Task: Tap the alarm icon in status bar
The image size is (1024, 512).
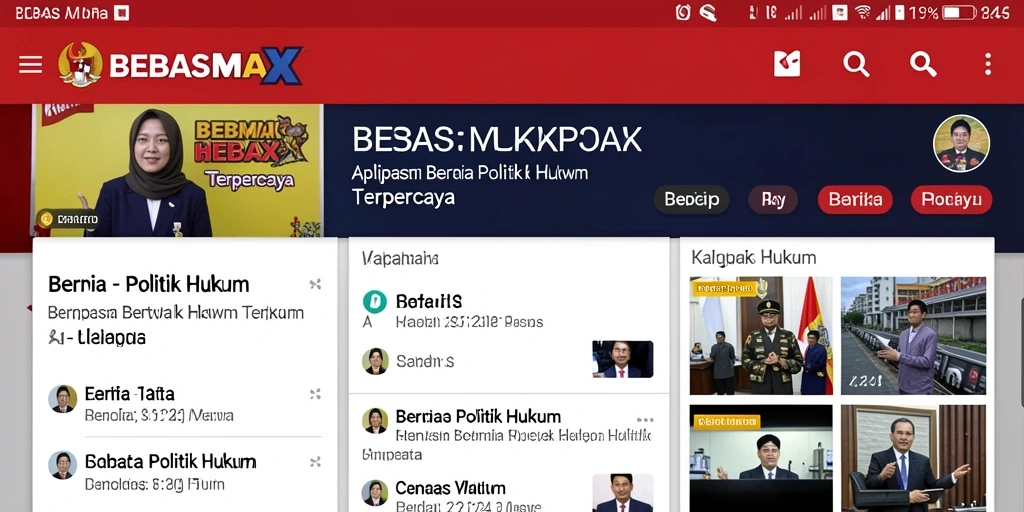Action: [x=683, y=12]
